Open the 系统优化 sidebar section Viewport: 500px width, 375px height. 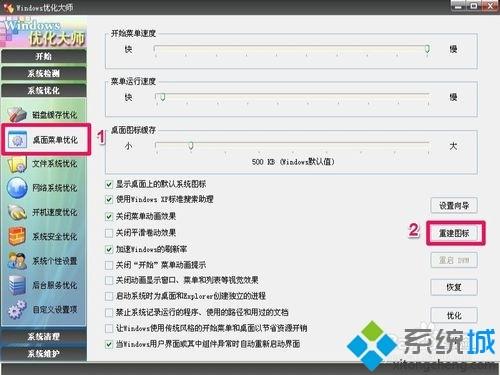point(44,90)
